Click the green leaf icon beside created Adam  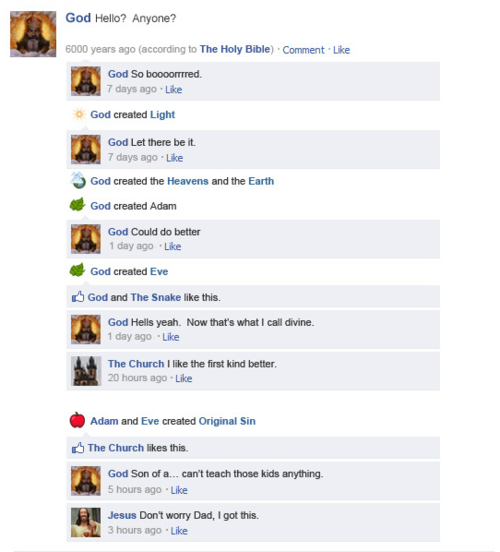(x=77, y=205)
